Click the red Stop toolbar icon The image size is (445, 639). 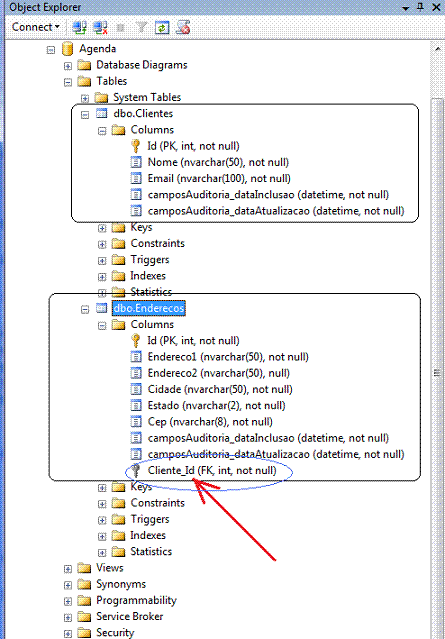click(x=183, y=27)
